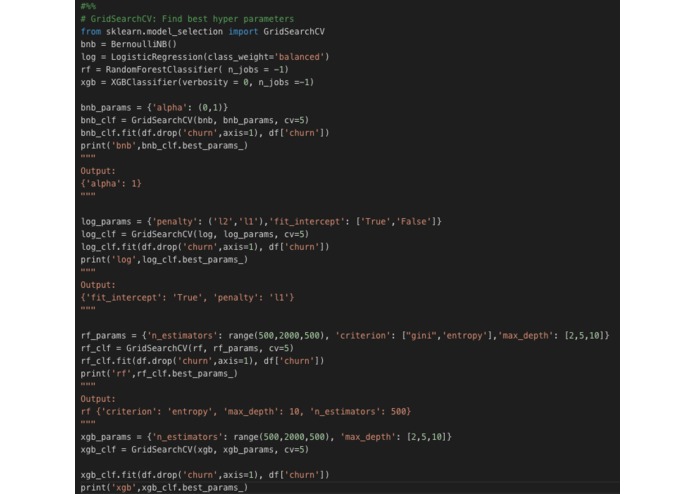Click the 'from sklearn.model_selection import GridSearchCV' line
This screenshot has width=695, height=494.
pyautogui.click(x=203, y=31)
